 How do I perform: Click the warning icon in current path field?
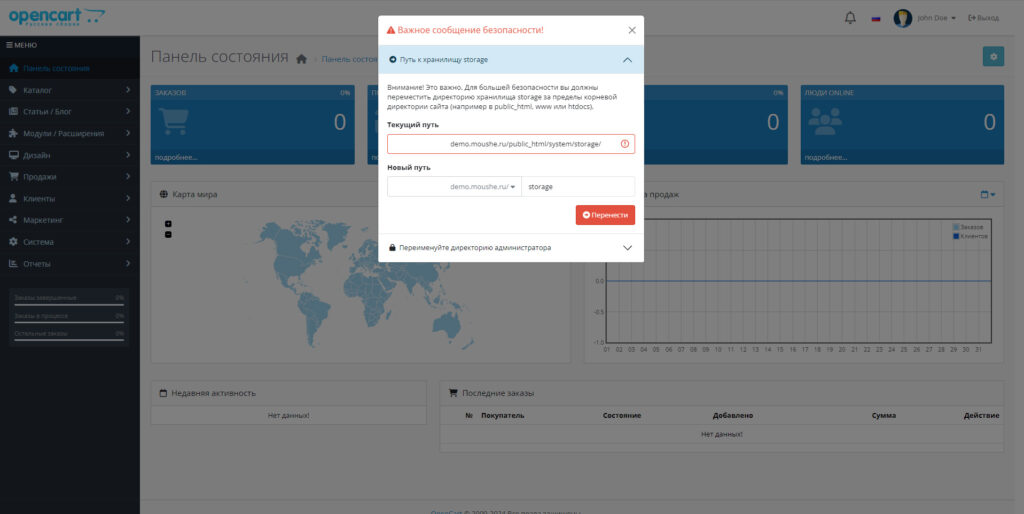click(x=625, y=144)
